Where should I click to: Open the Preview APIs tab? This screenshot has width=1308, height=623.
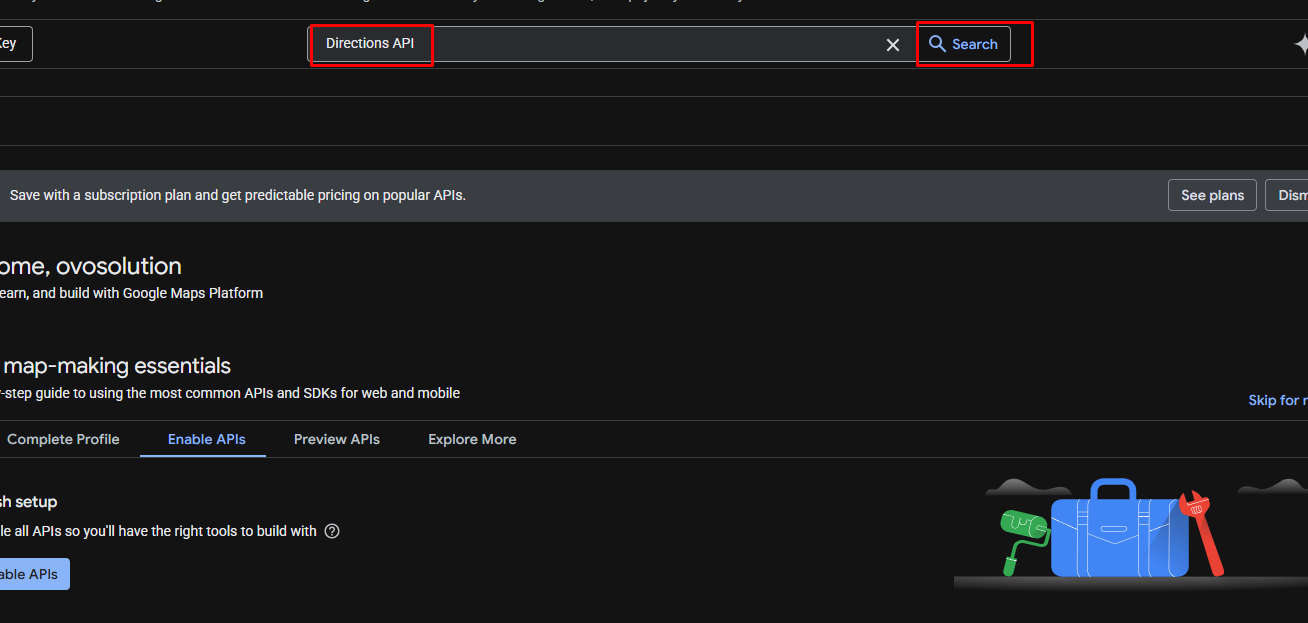coord(337,439)
